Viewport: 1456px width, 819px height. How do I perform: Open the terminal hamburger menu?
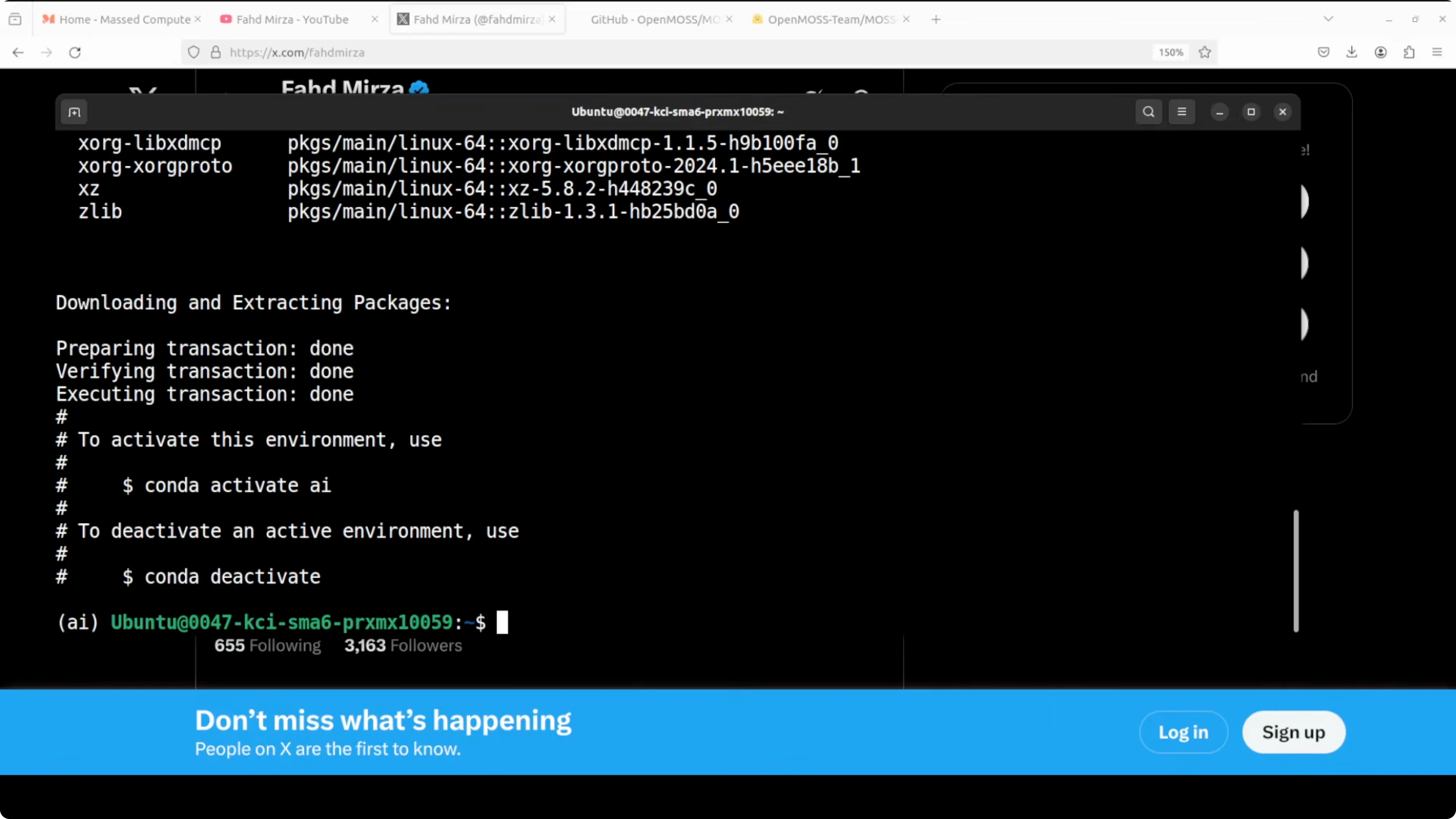(x=1182, y=111)
